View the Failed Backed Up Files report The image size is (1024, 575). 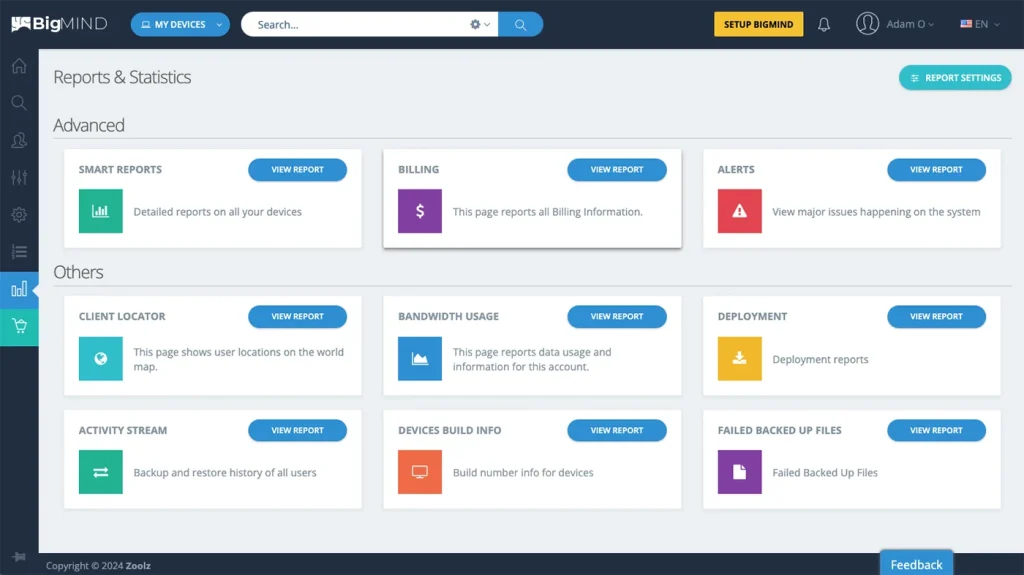(936, 431)
